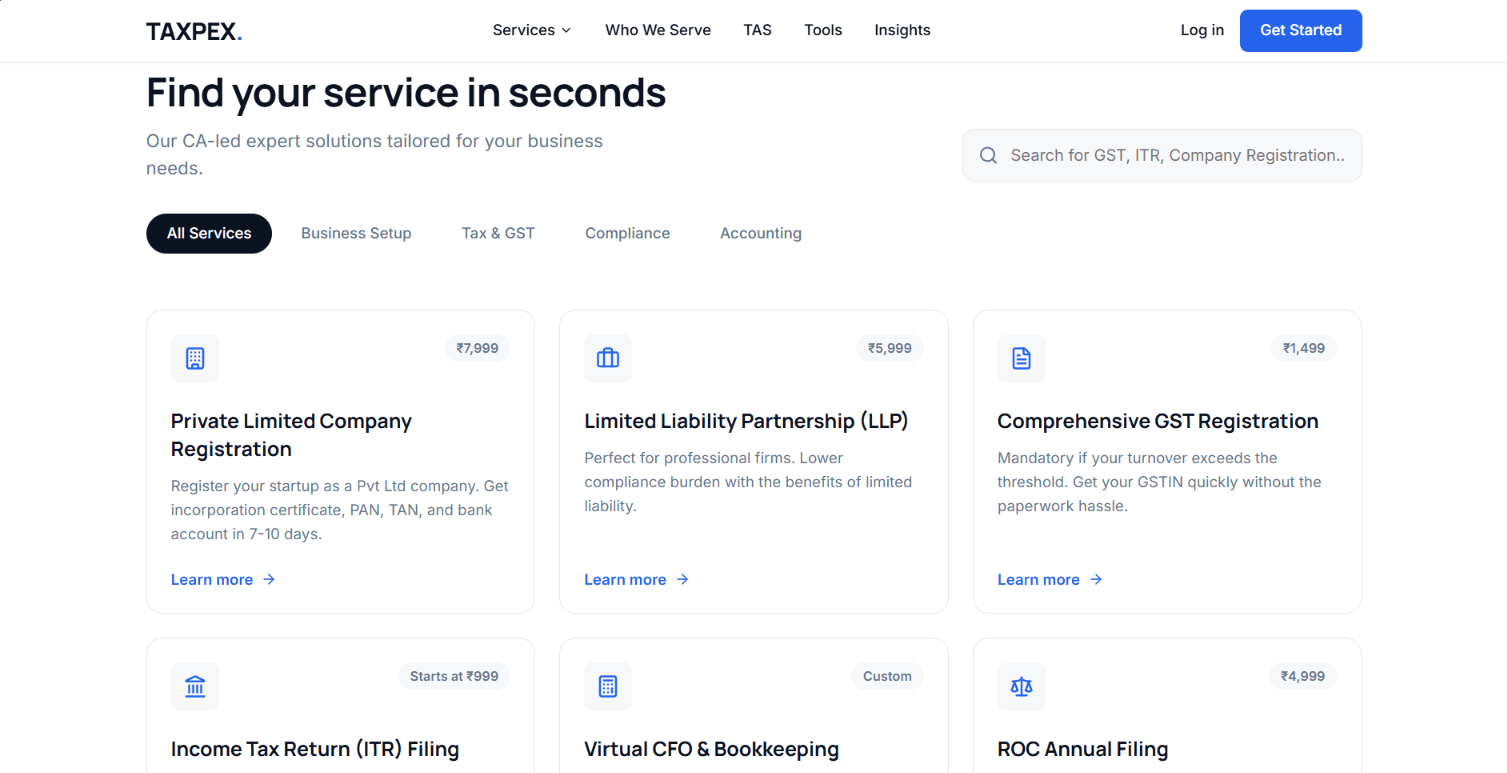Click the magnifier icon in the search box
Screen dimensions: 1507x773
(988, 155)
